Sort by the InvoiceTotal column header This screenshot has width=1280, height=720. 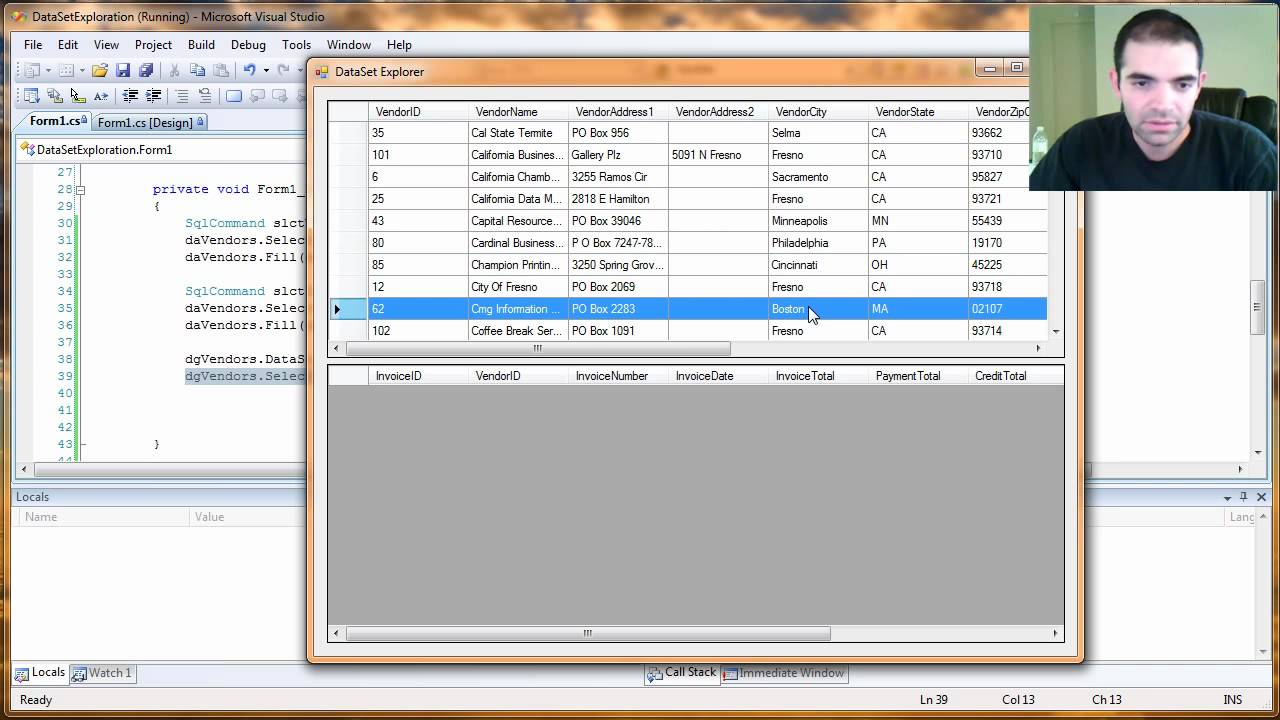(x=818, y=376)
